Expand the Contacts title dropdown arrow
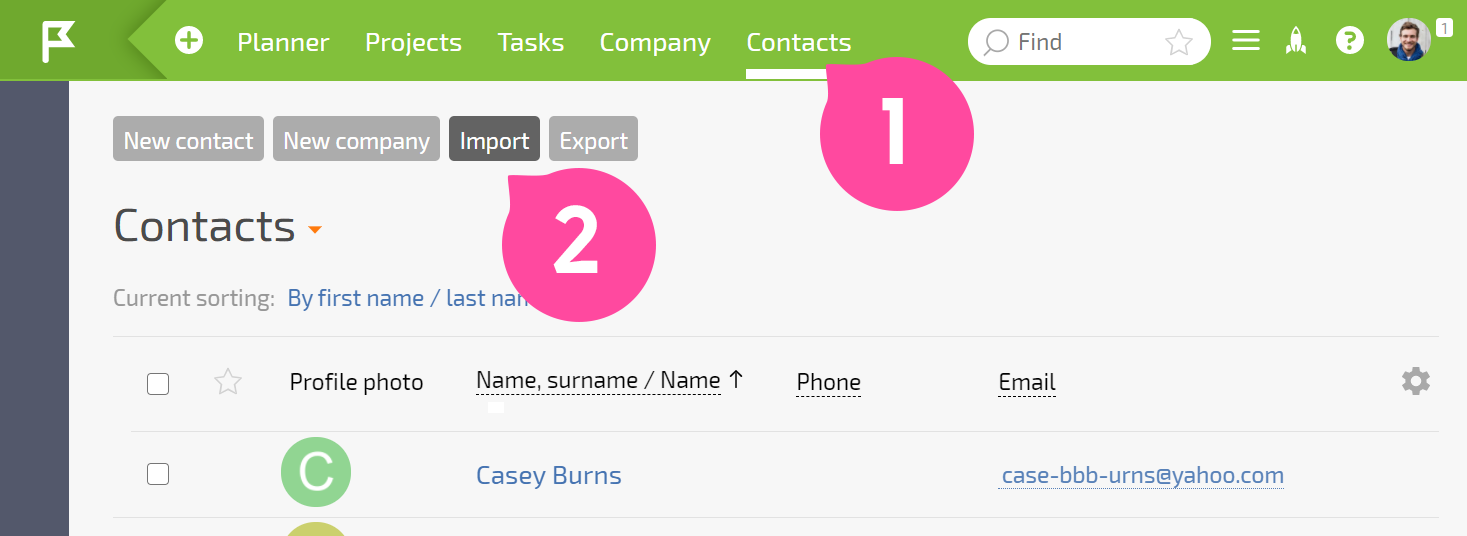Screen dimensions: 1467x536 tap(315, 230)
